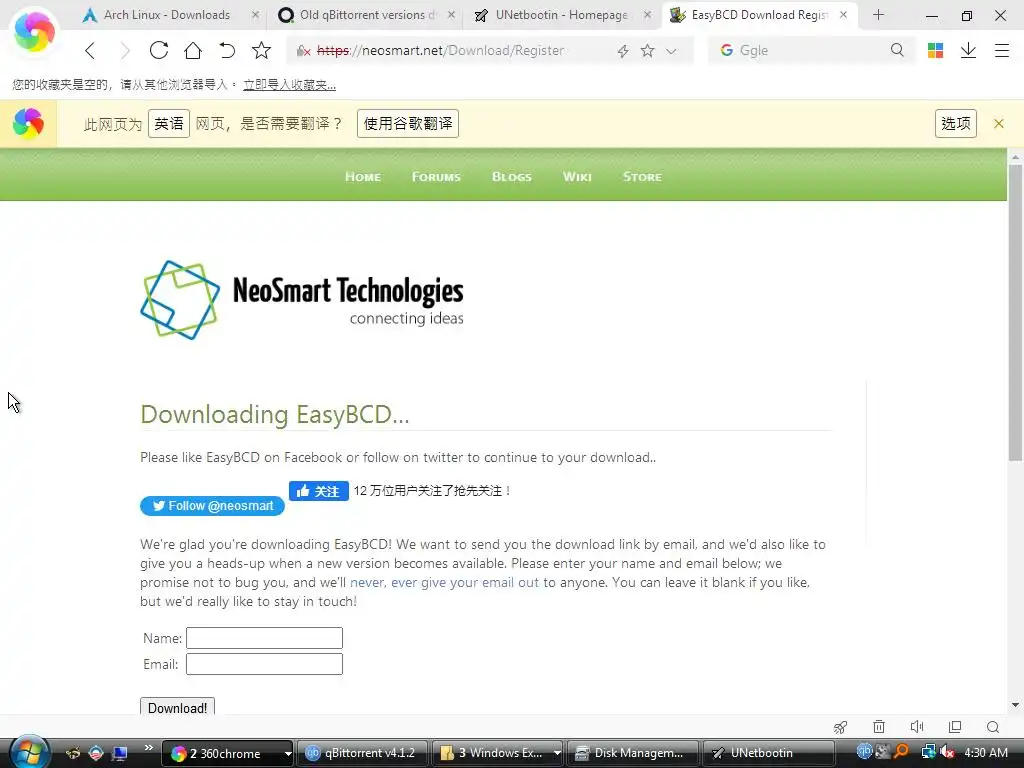Click the search magnifier icon
The width and height of the screenshot is (1024, 768).
897,50
